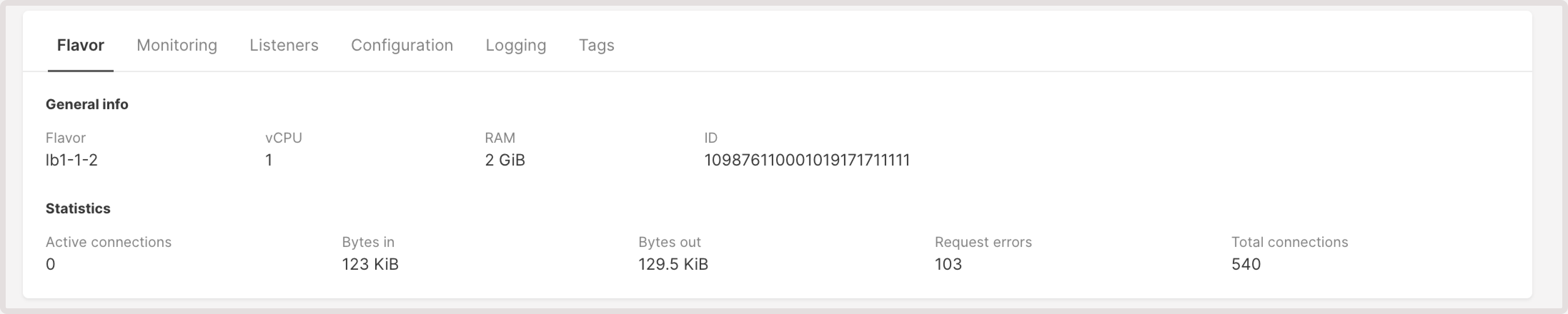Select the ID value to copy it

(807, 160)
